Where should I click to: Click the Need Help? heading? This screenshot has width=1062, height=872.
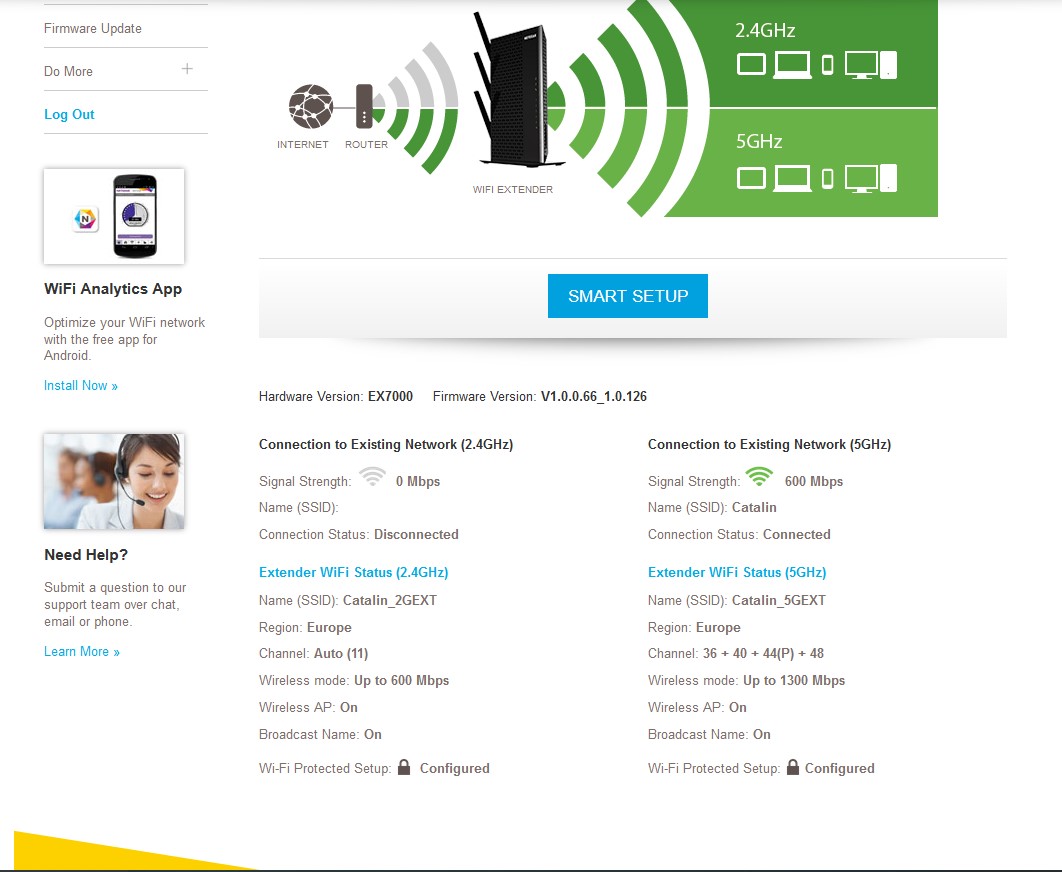tap(86, 555)
